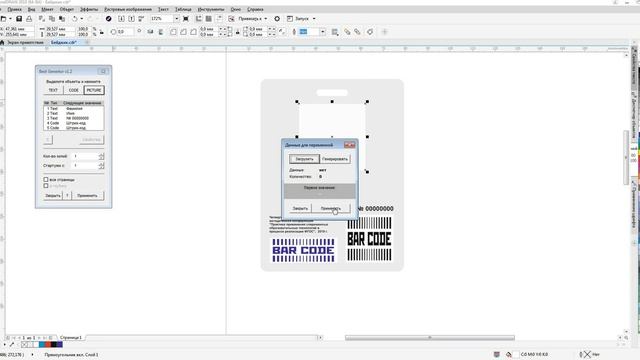Click the Copy icon in toolbar

click(52, 19)
